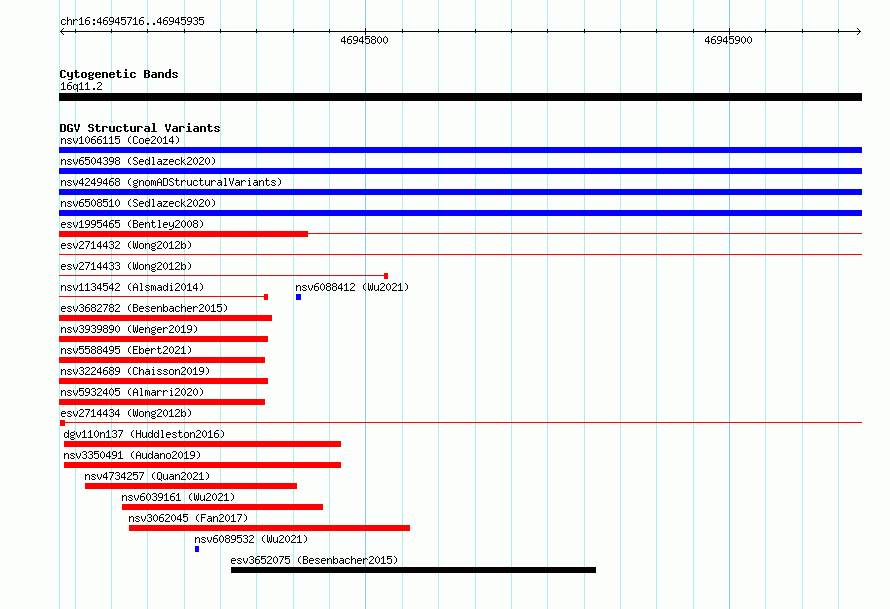Click the nsv4734257 (Quan2021) label

[x=147, y=476]
